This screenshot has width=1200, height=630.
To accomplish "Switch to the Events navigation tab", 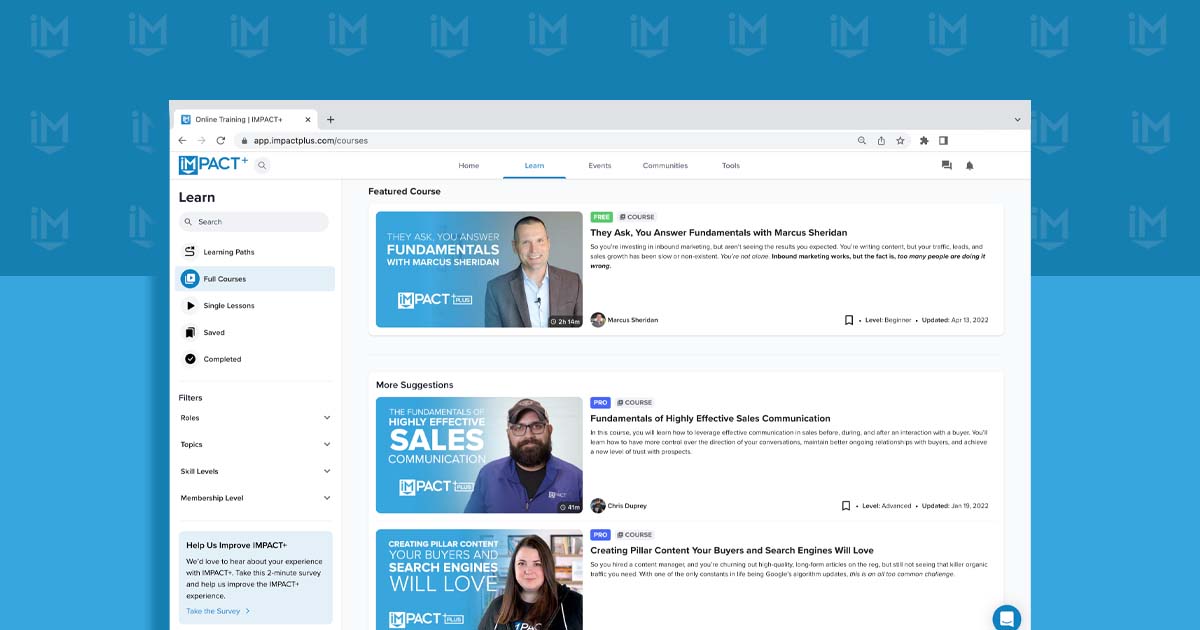I will pyautogui.click(x=599, y=165).
